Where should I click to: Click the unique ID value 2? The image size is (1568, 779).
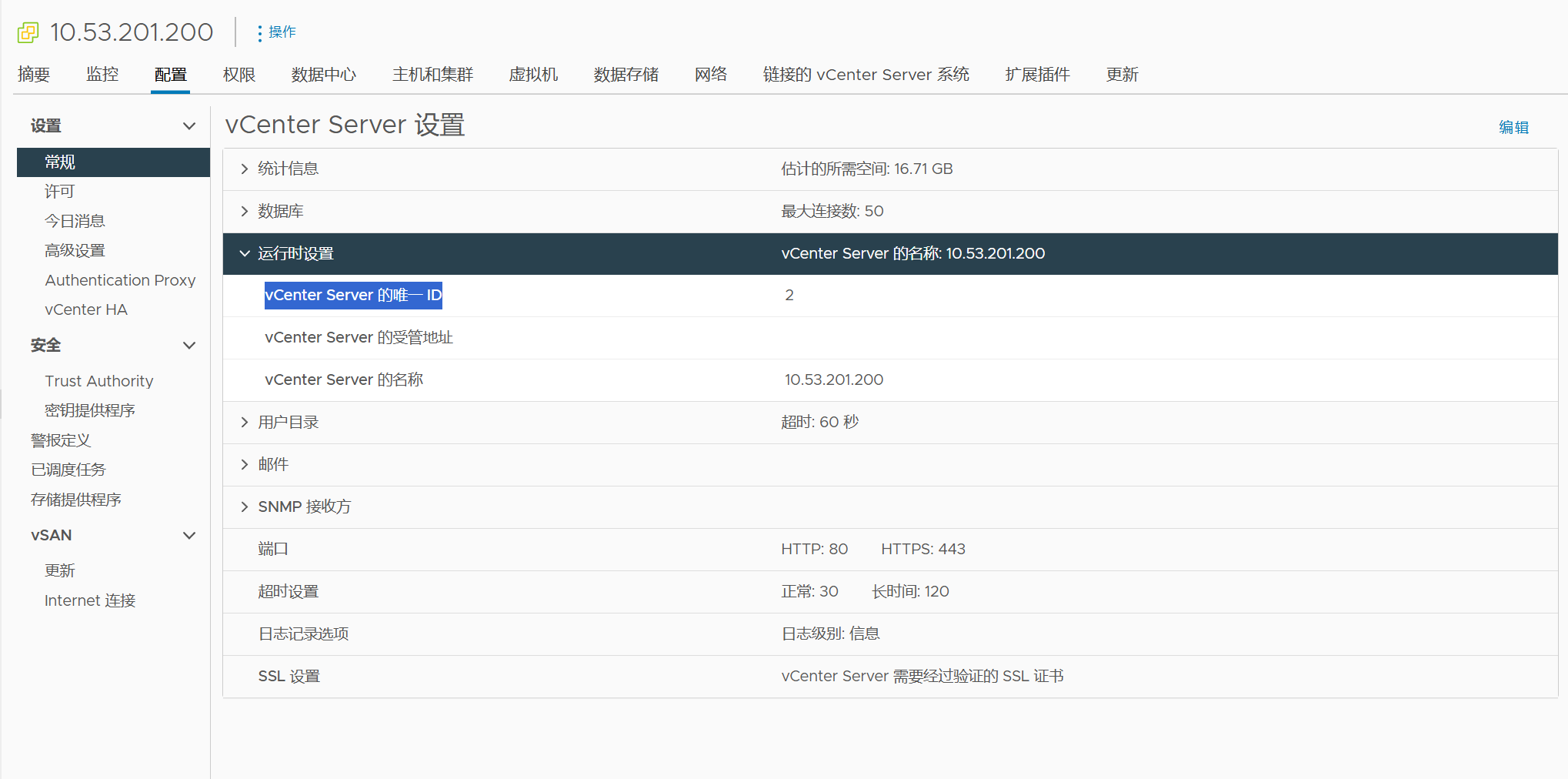pyautogui.click(x=789, y=296)
